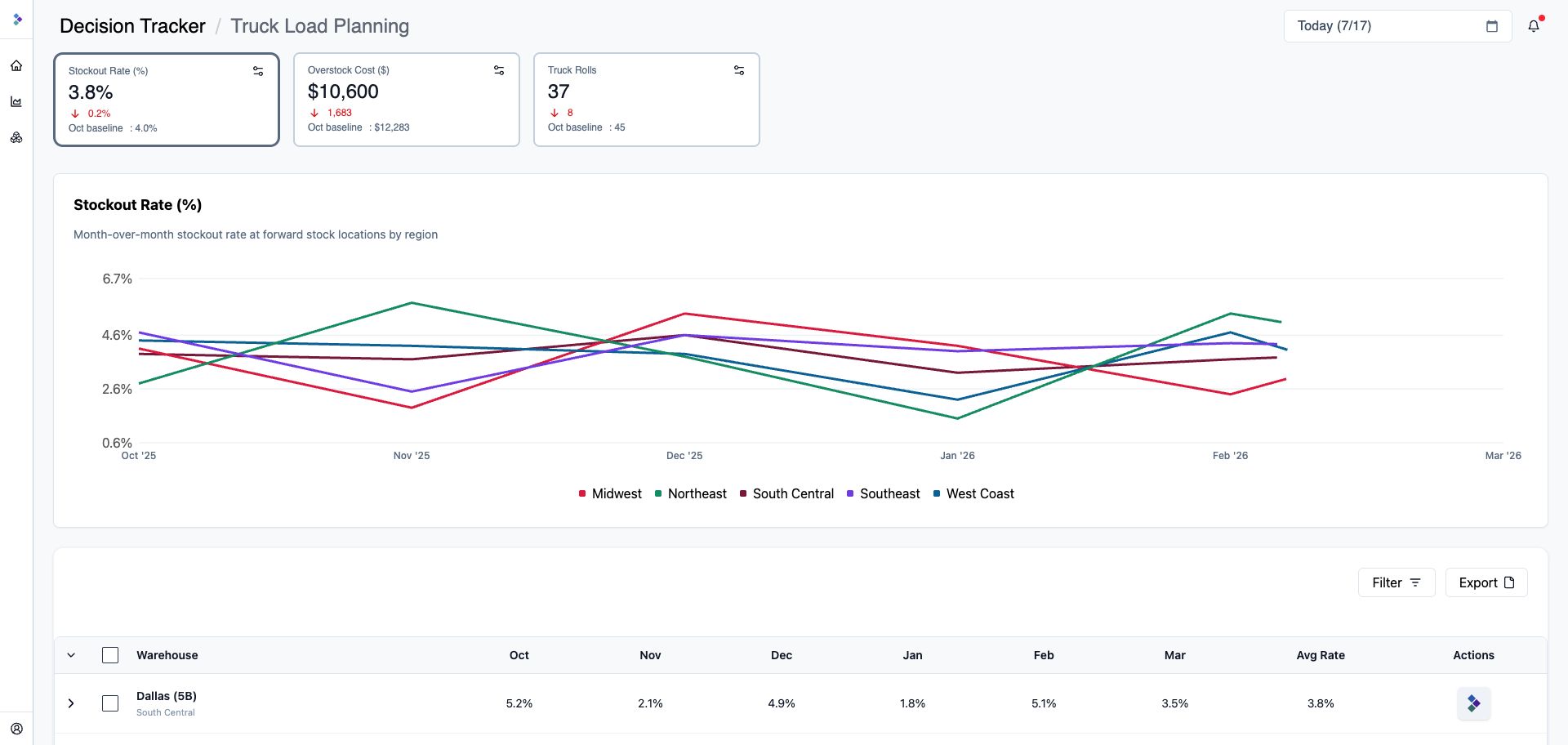Viewport: 1568px width, 745px height.
Task: Click the Mar column header
Action: pos(1175,655)
